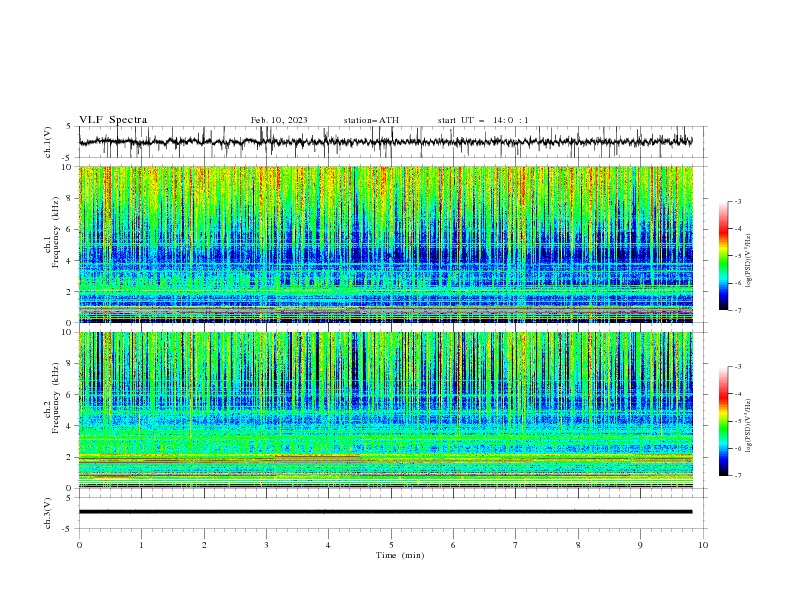Image resolution: width=792 pixels, height=612 pixels.
Task: Click the time axis tick "9"
Action: pos(640,545)
